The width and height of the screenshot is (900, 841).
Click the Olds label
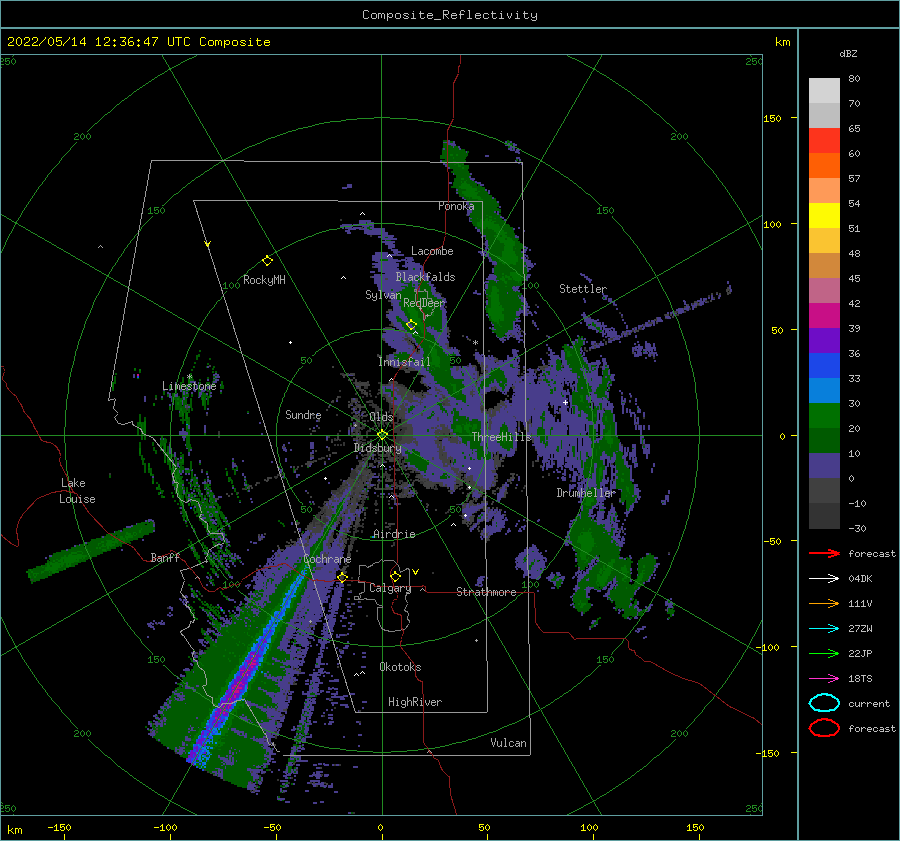point(381,417)
